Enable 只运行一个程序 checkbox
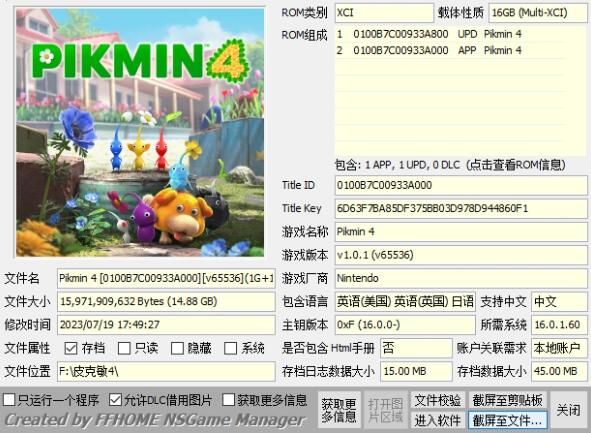This screenshot has width=591, height=433. (x=9, y=400)
